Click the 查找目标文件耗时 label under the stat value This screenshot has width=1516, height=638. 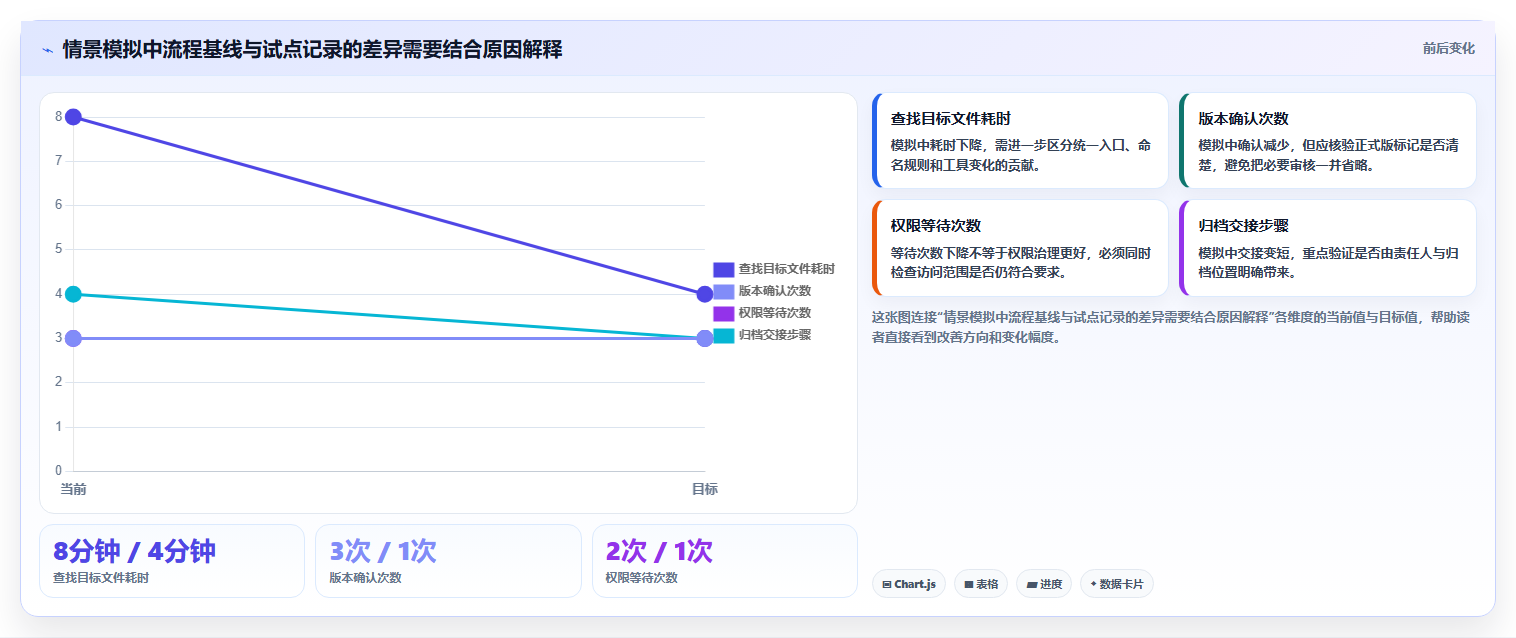pyautogui.click(x=101, y=578)
